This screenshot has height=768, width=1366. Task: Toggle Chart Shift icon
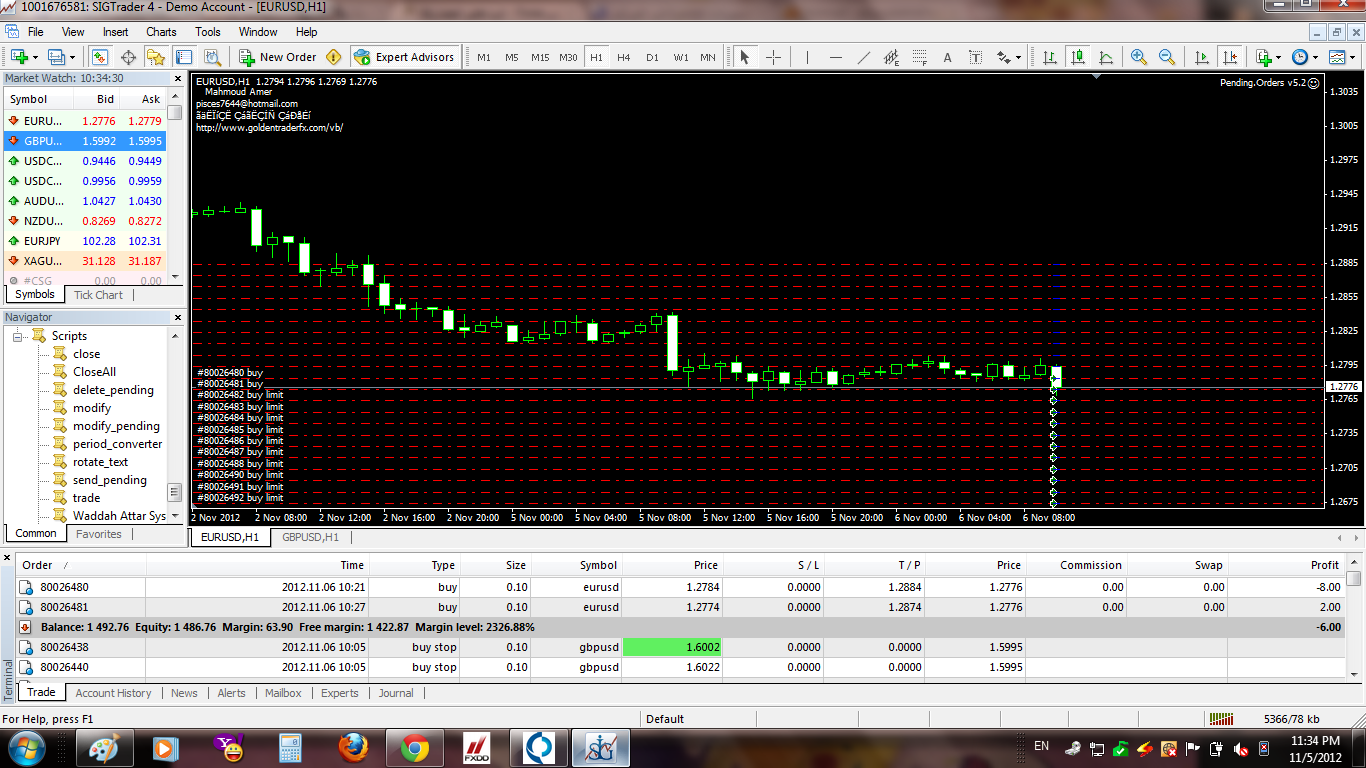(x=1230, y=57)
